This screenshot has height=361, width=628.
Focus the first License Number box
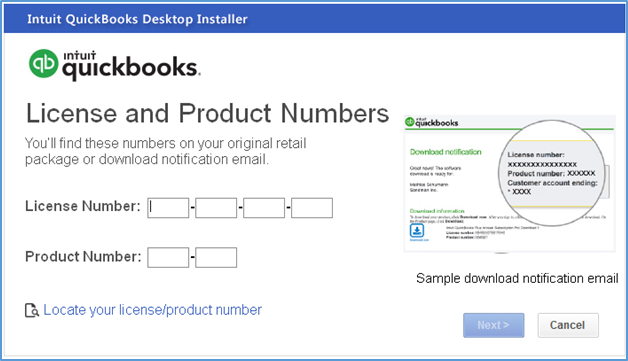(x=168, y=208)
